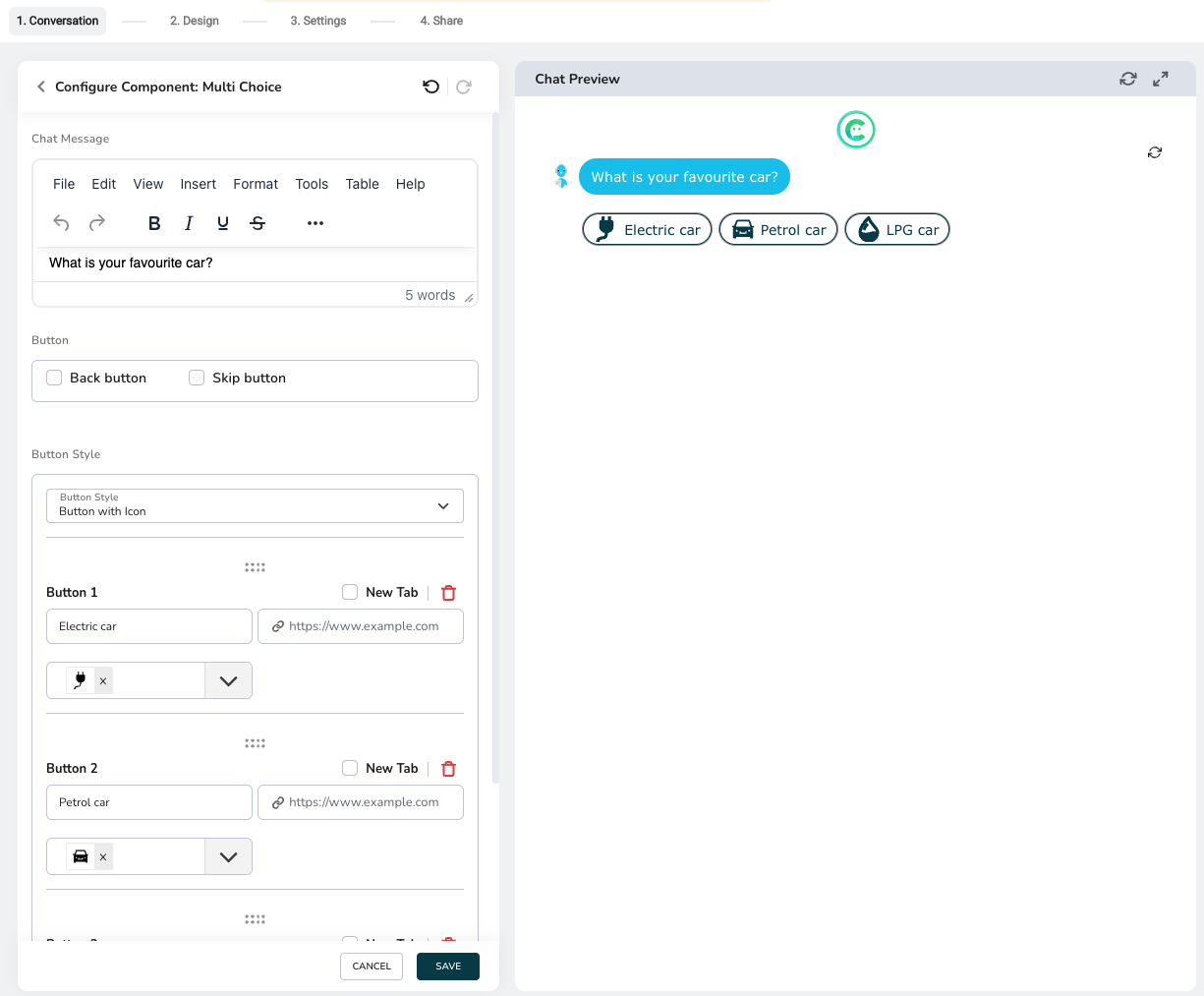Enable the Skip button checkbox
Viewport: 1204px width, 996px height.
point(197,378)
